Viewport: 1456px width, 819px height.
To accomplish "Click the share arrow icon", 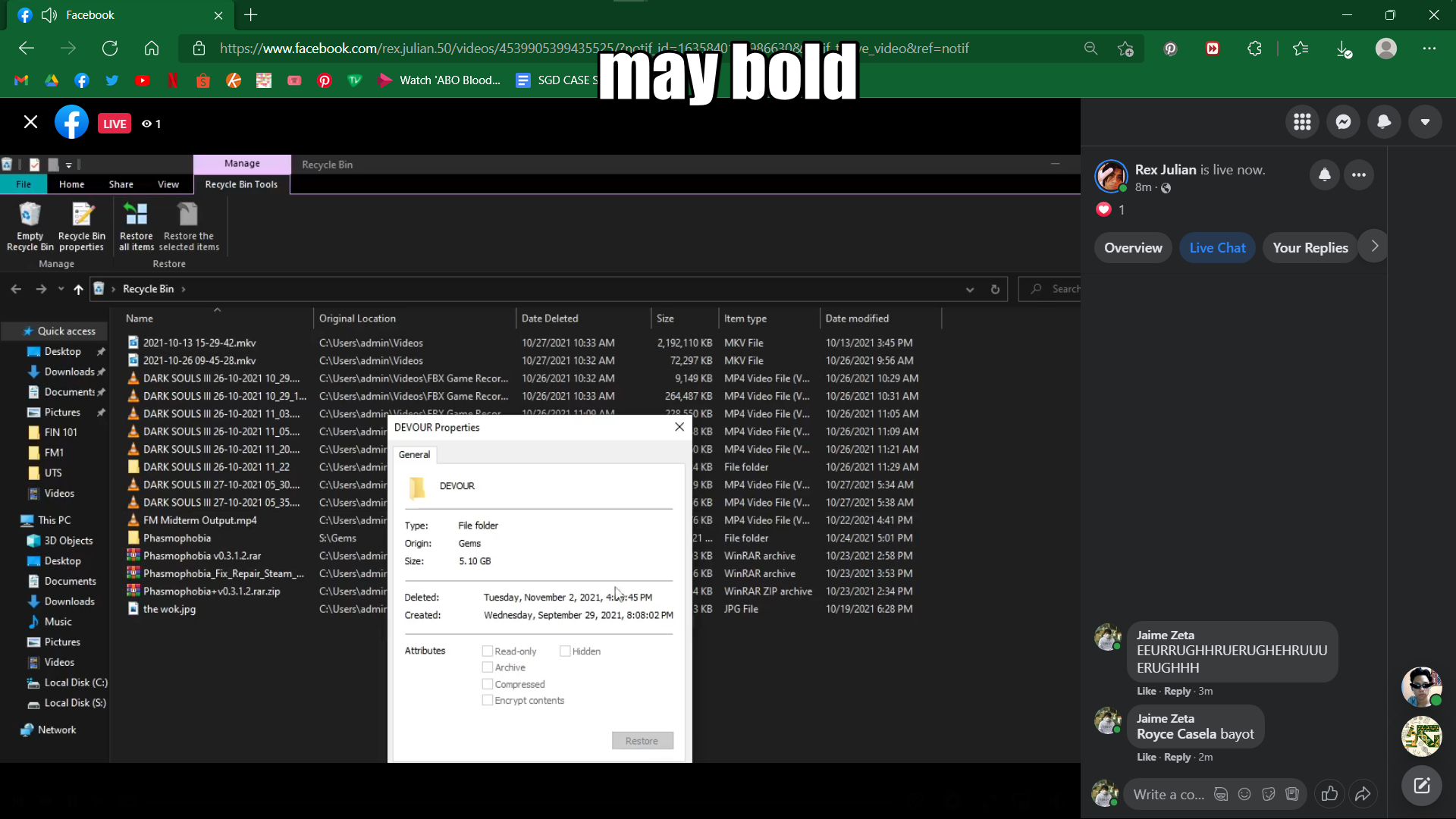I will click(x=1363, y=794).
